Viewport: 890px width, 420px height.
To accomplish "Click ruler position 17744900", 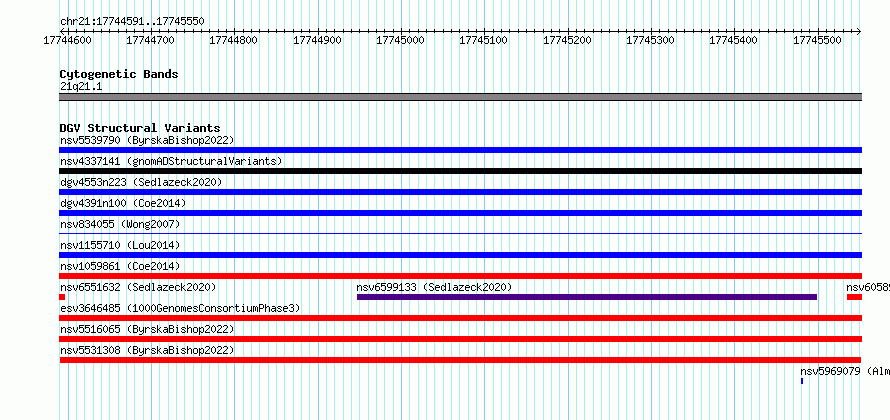I will click(317, 40).
